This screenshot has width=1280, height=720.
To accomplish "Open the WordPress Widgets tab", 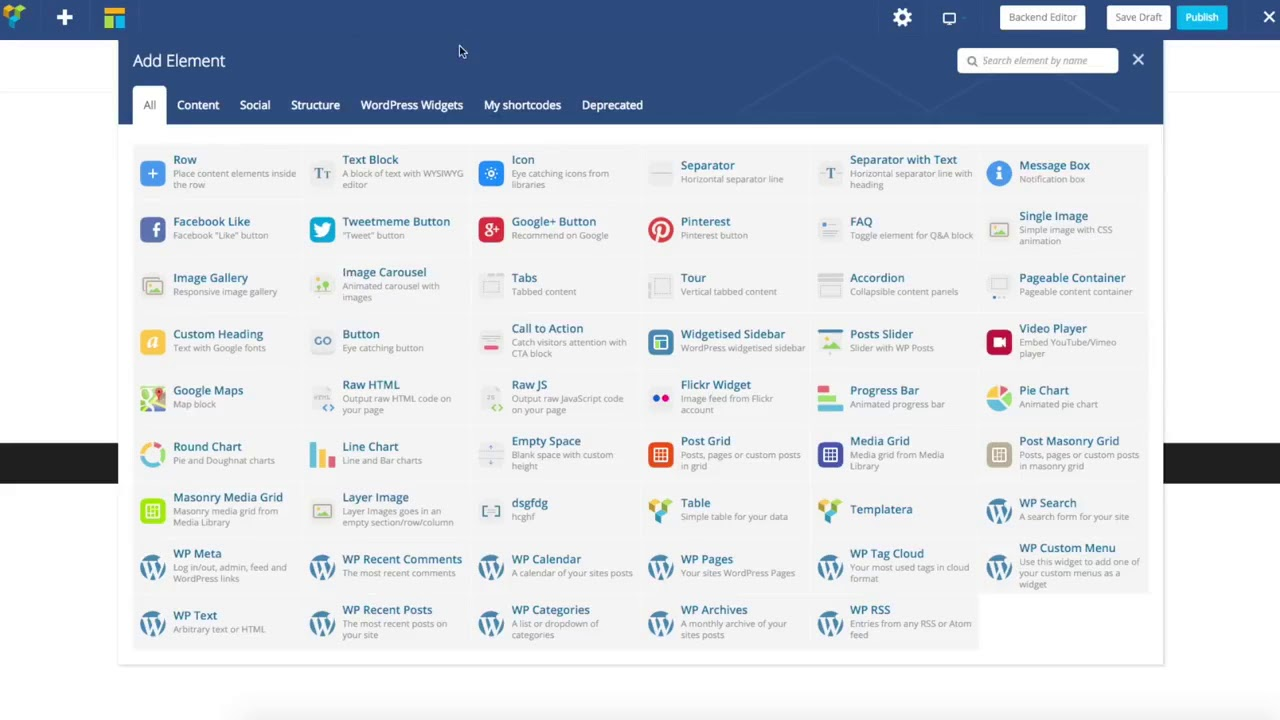I will point(411,105).
